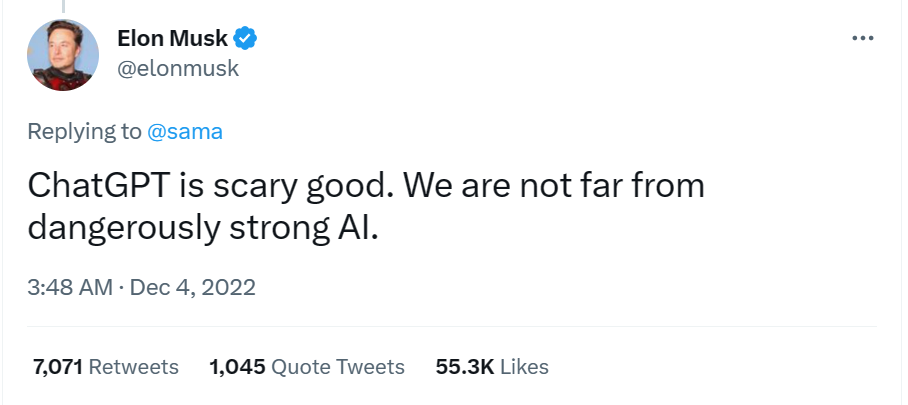
Task: Click the "Replying to" label
Action: click(x=84, y=131)
